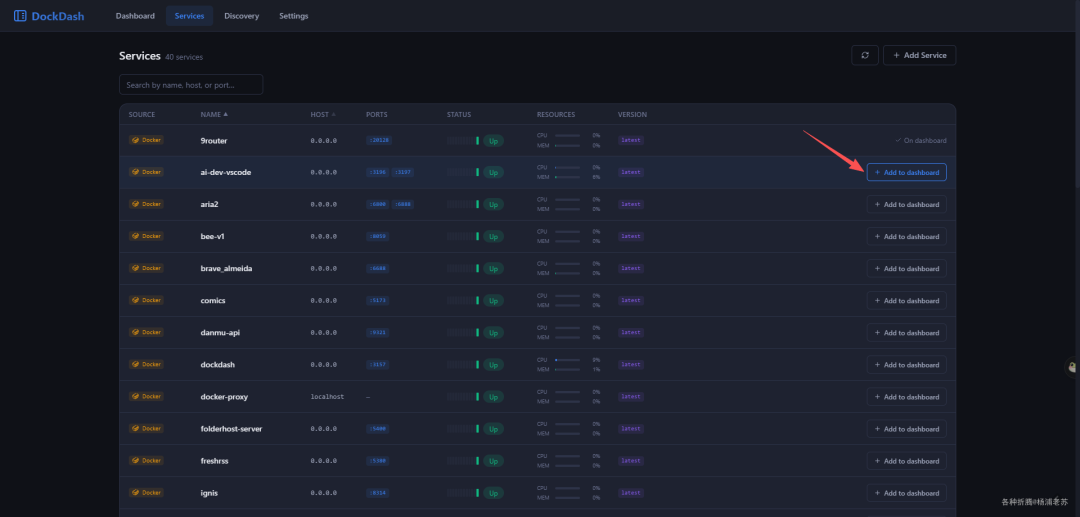Viewport: 1080px width, 517px height.
Task: Add dockdash service to dashboard
Action: 906,364
